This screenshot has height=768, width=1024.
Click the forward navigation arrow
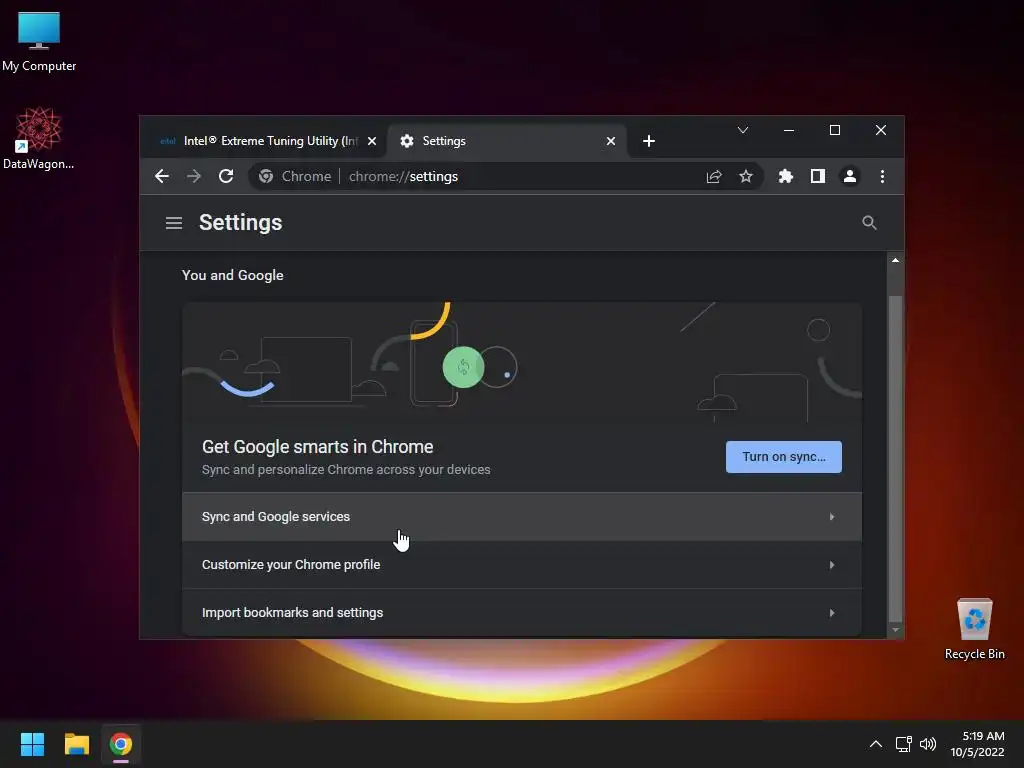pyautogui.click(x=193, y=176)
